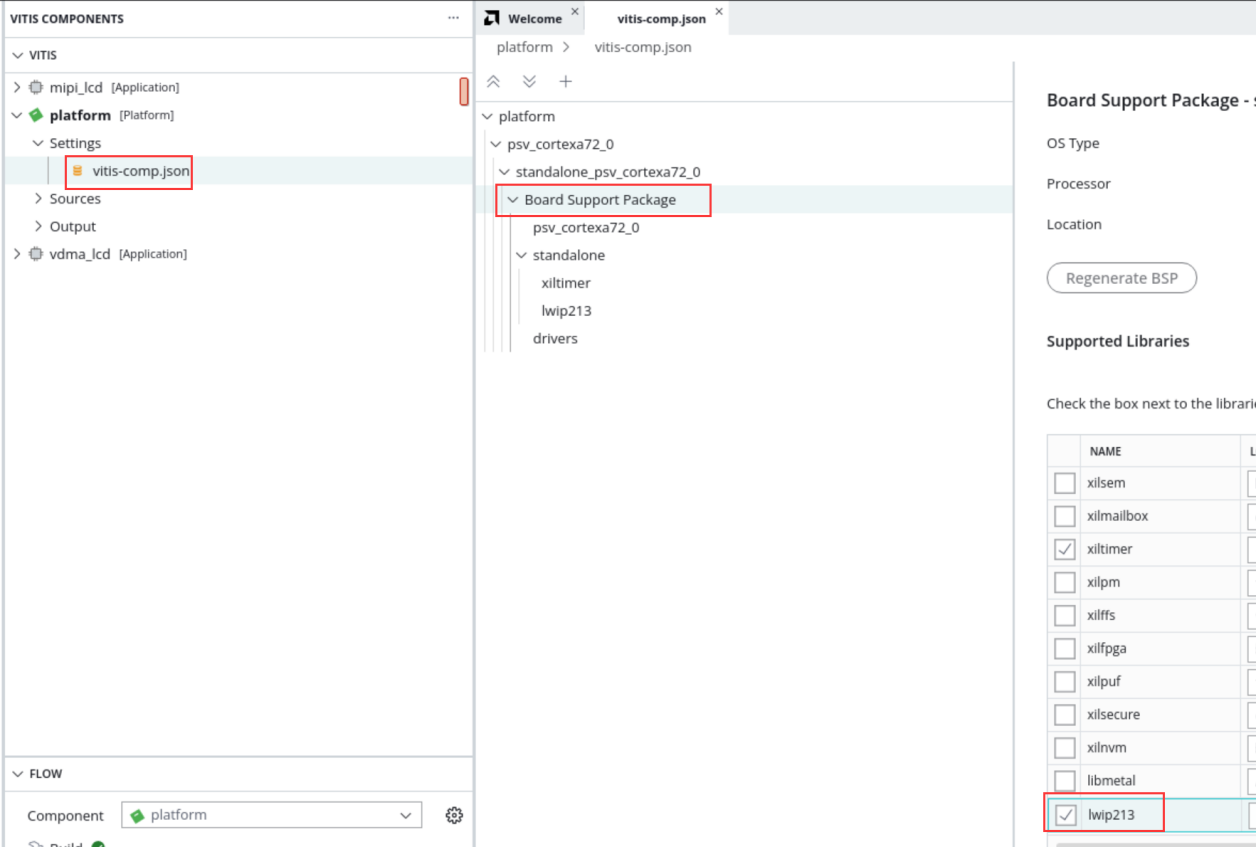Expand the mipi_lcd application node
Image resolution: width=1256 pixels, height=847 pixels.
point(17,87)
